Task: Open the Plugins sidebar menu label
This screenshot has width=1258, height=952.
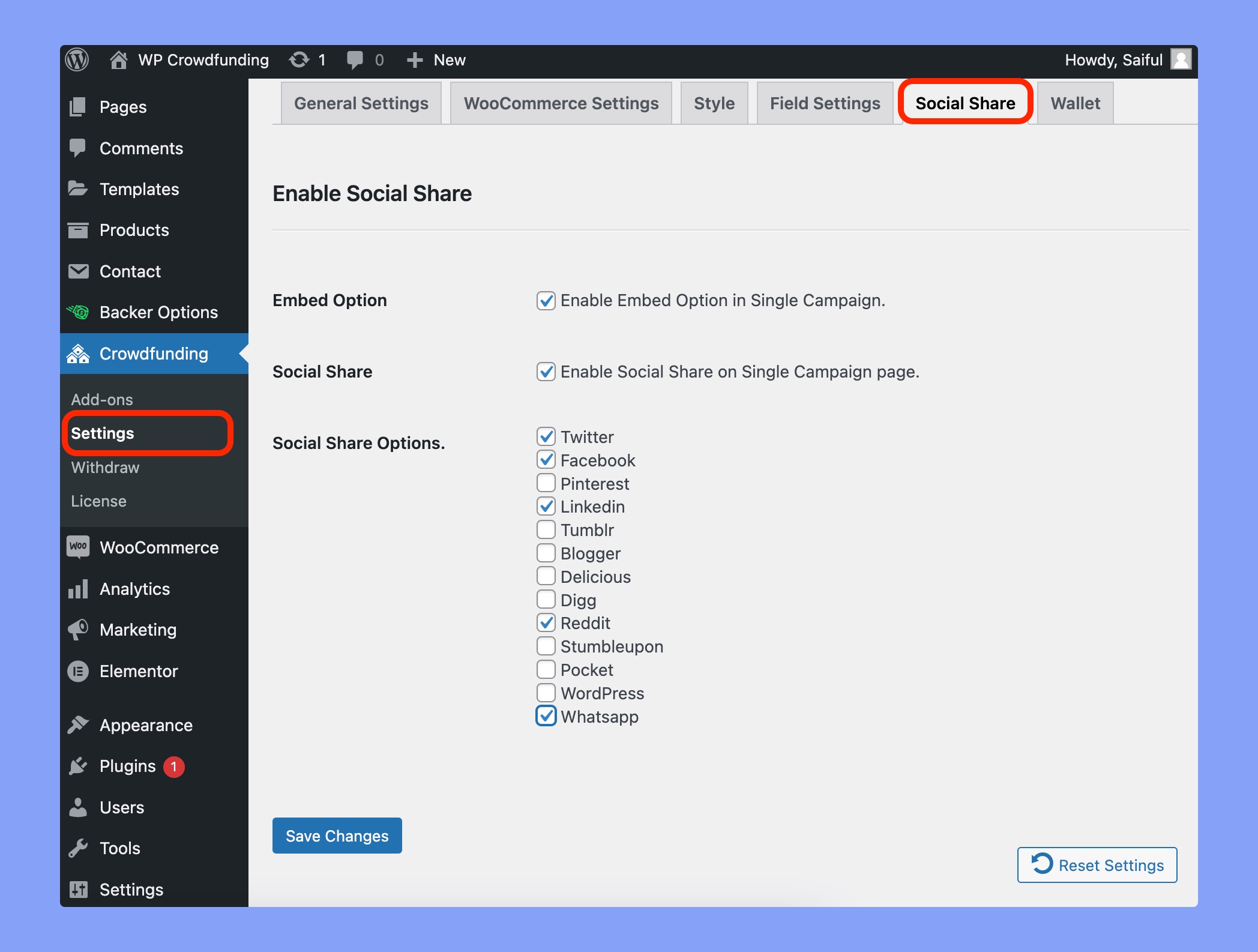Action: [x=127, y=766]
